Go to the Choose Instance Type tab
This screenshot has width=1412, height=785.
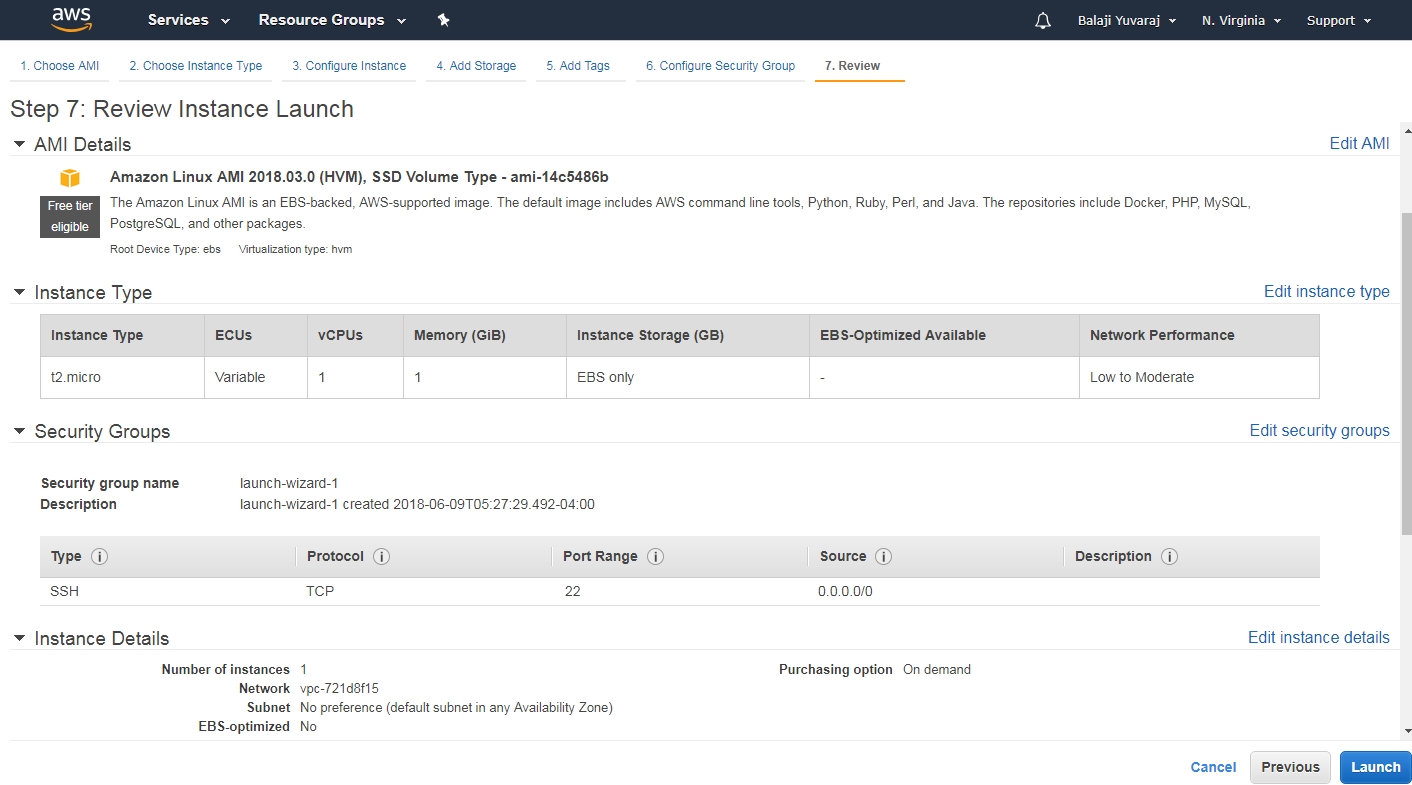[x=195, y=66]
